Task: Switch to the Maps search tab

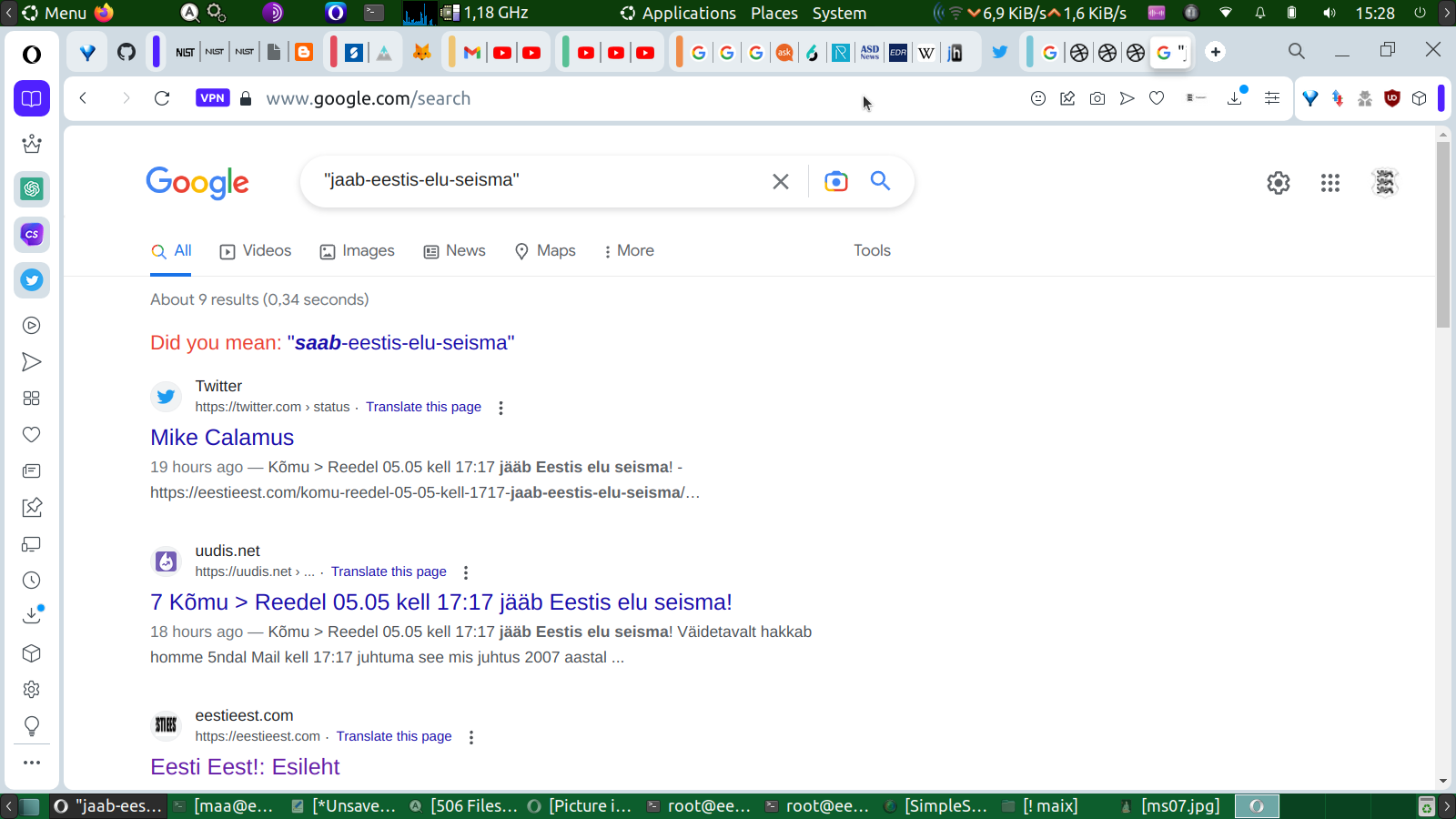Action: tap(545, 251)
